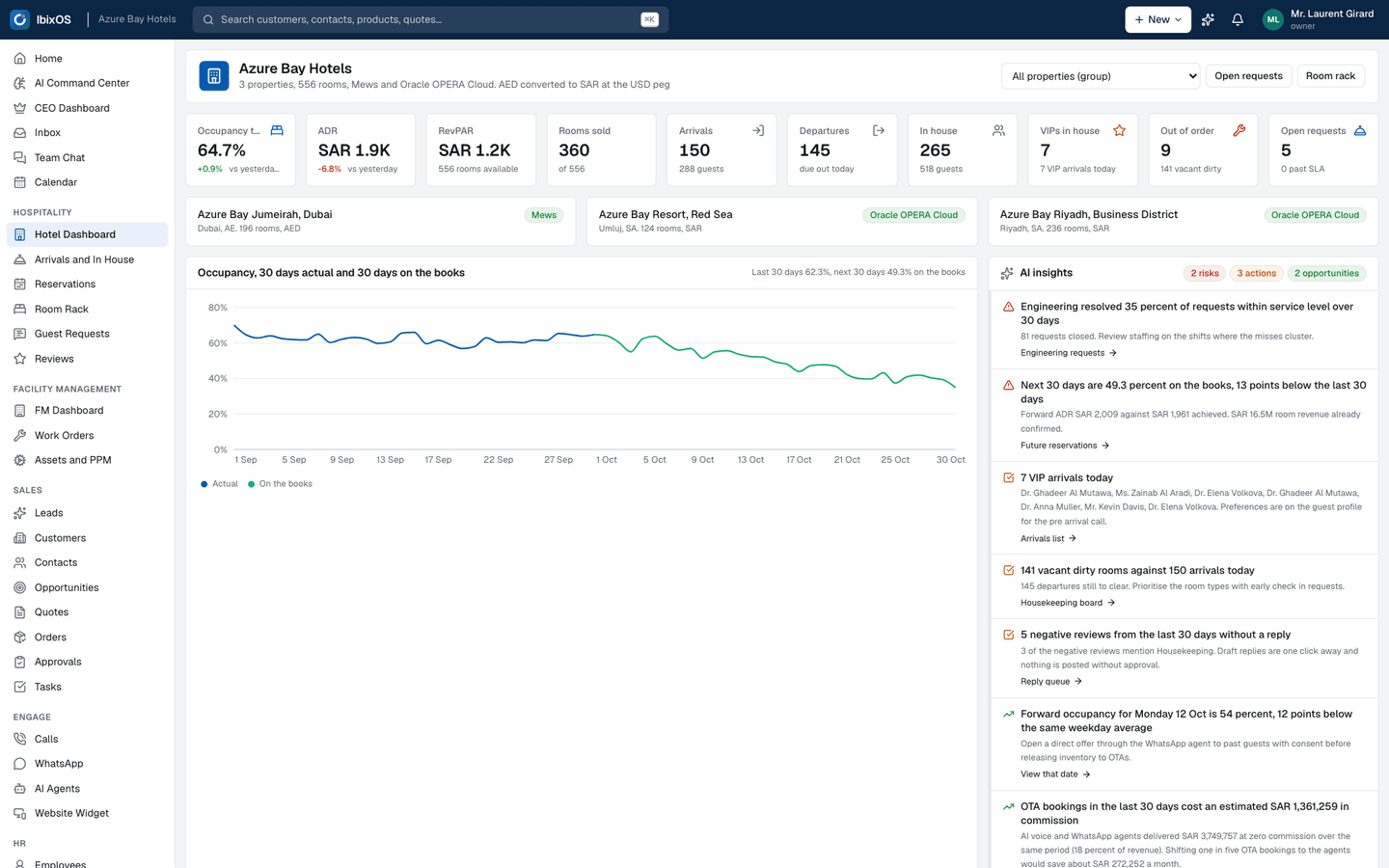Screen dimensions: 1389x868
Task: Open Hotel Dashboard in sidebar
Action: [x=87, y=234]
